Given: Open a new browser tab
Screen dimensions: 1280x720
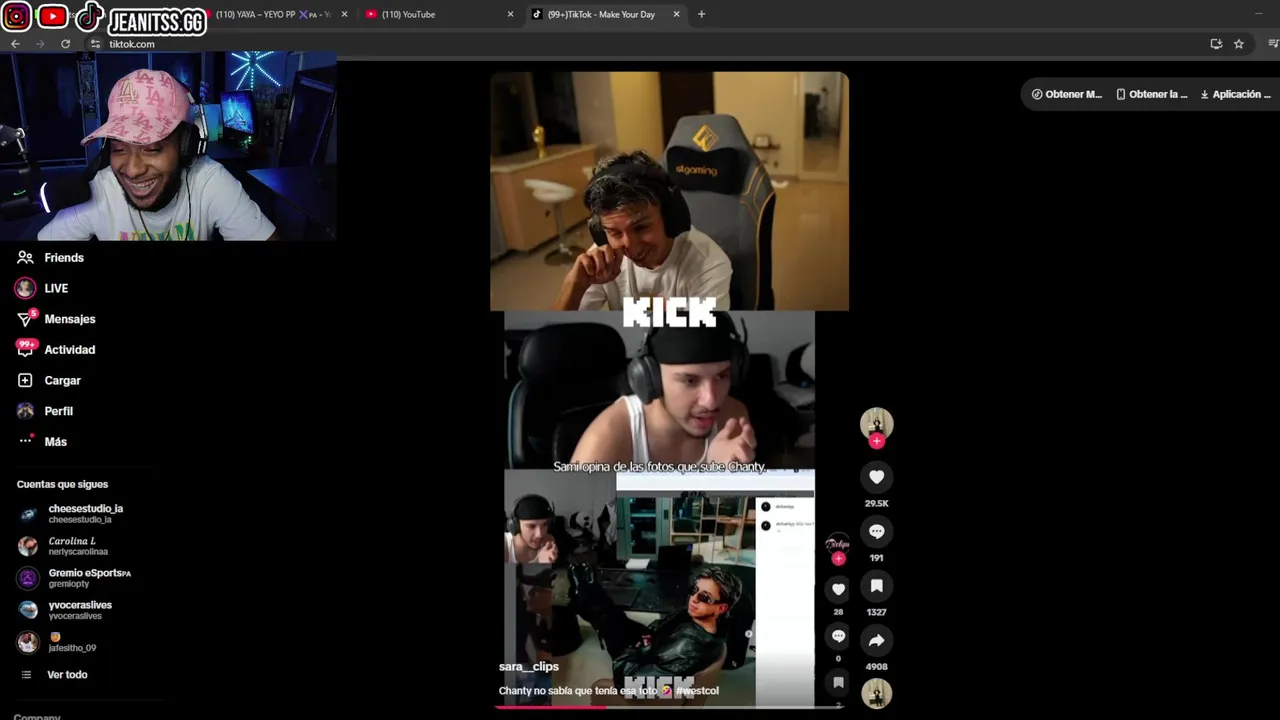Looking at the screenshot, I should pos(701,14).
